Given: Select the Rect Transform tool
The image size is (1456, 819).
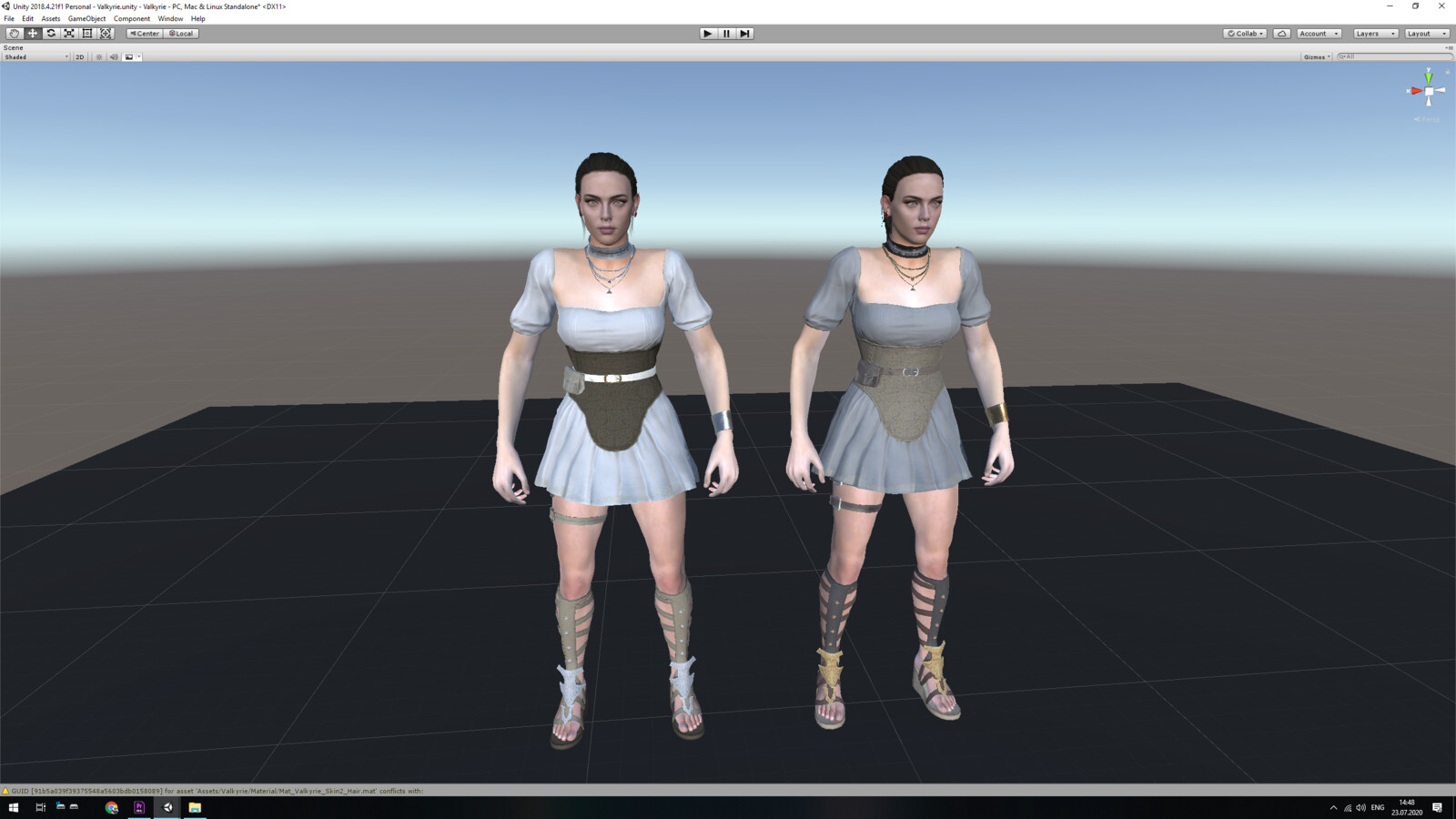Looking at the screenshot, I should tap(87, 34).
